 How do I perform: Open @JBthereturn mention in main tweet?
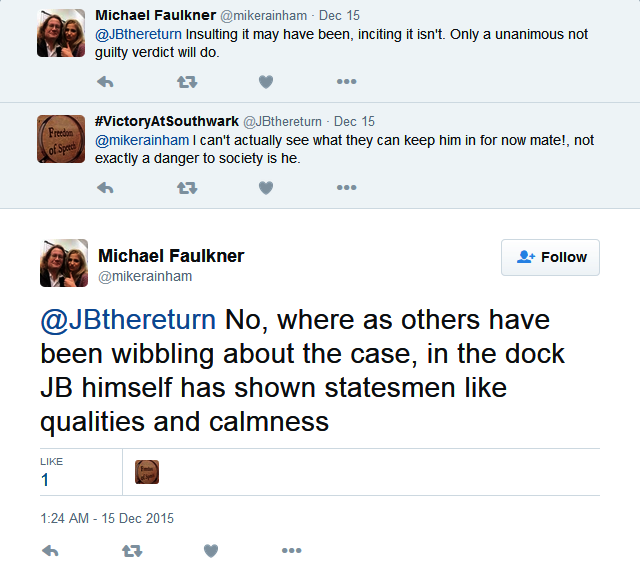click(128, 320)
